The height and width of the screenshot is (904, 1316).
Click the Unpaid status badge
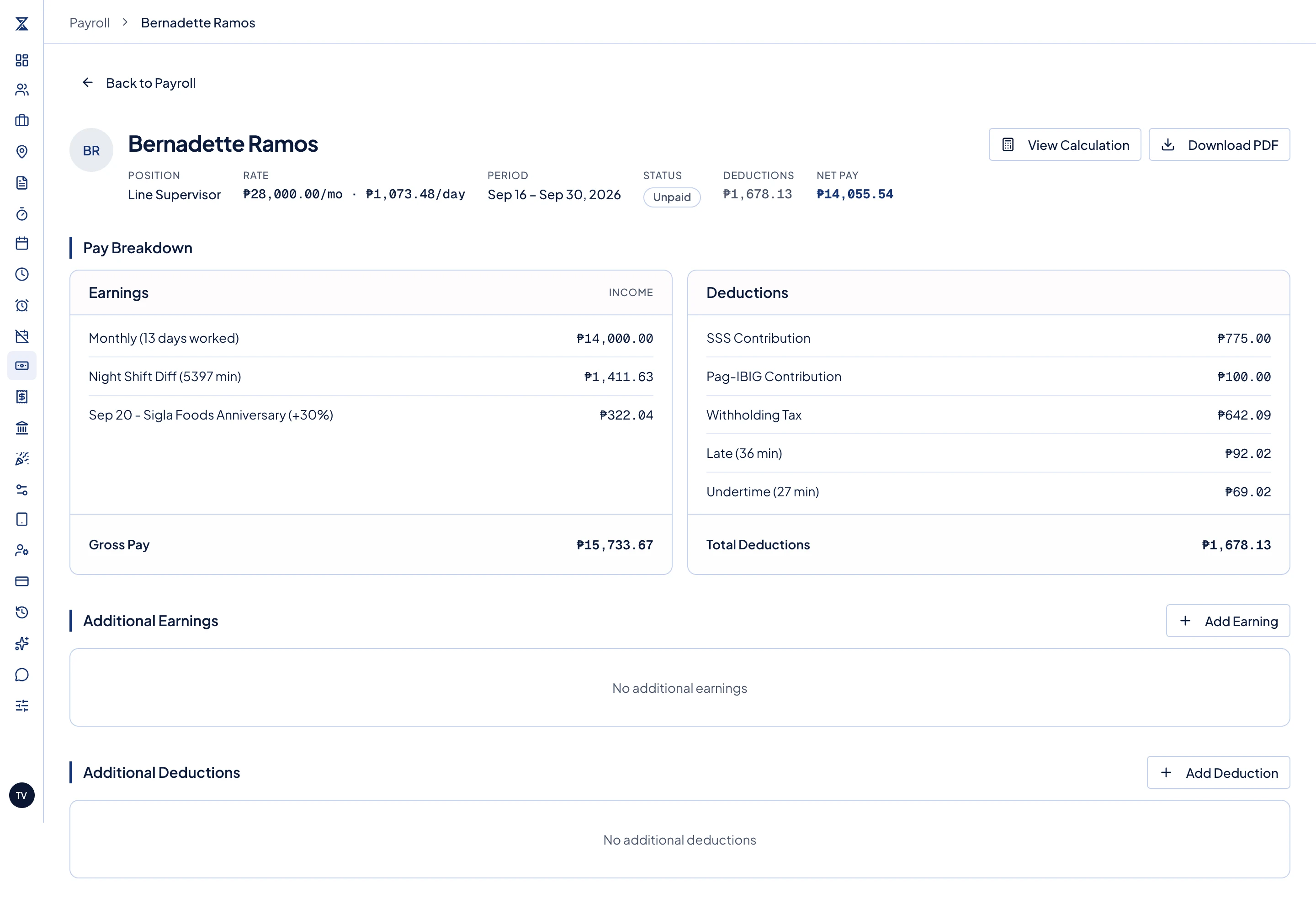(672, 197)
